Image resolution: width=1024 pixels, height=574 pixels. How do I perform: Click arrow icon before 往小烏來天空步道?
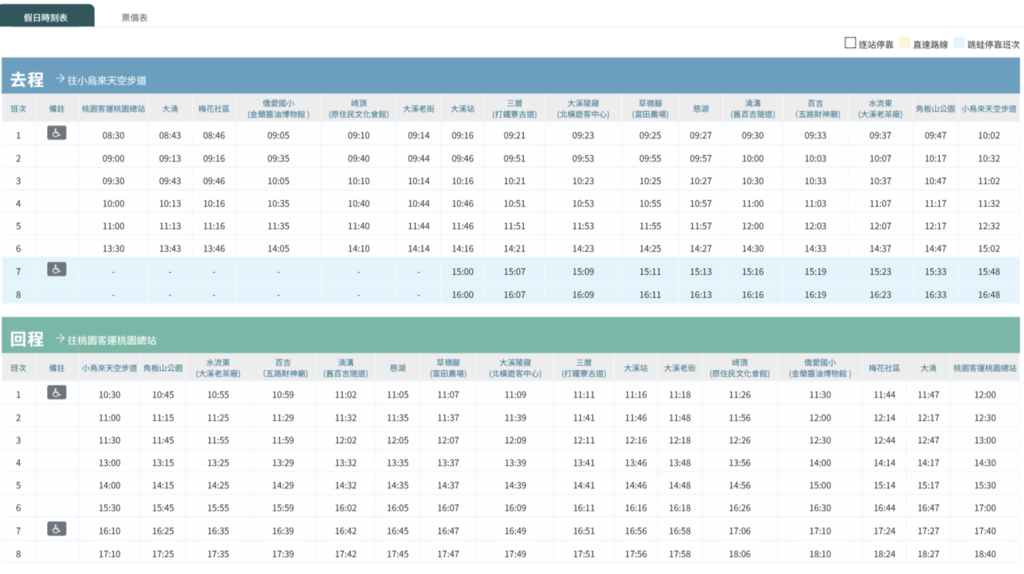pyautogui.click(x=59, y=79)
